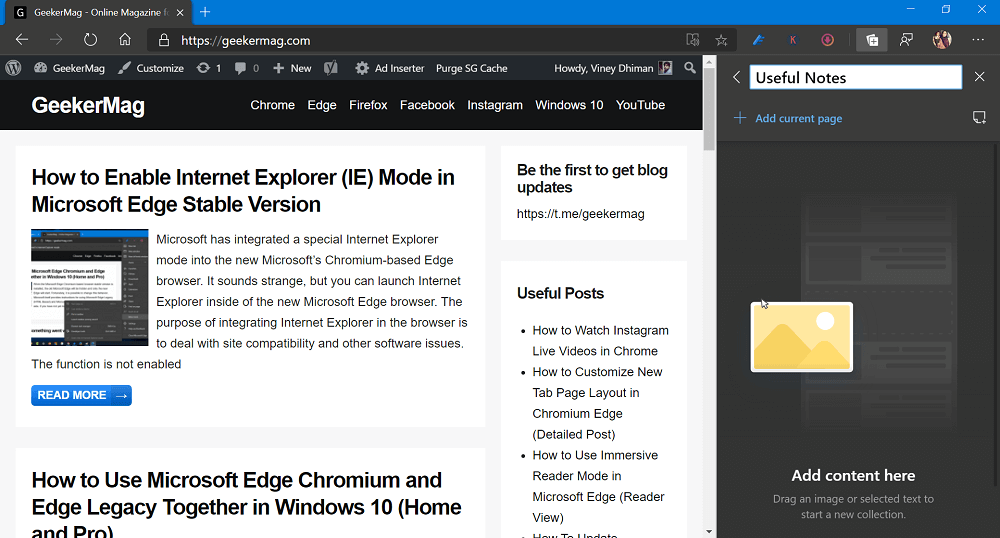Open the Facebook category
1000x538 pixels.
pyautogui.click(x=427, y=105)
